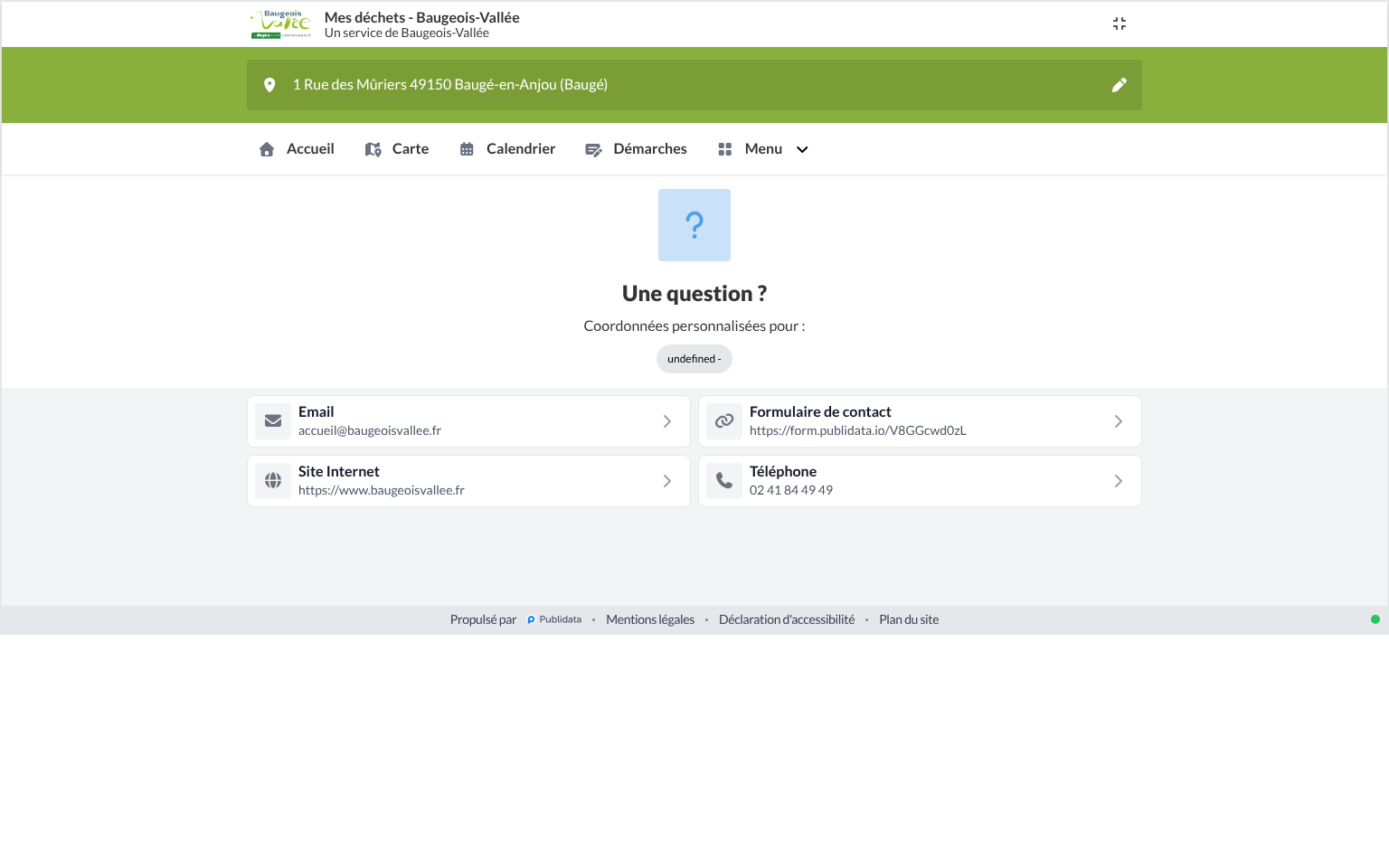Click the Démarches form icon
This screenshot has width=1389, height=868.
point(593,150)
